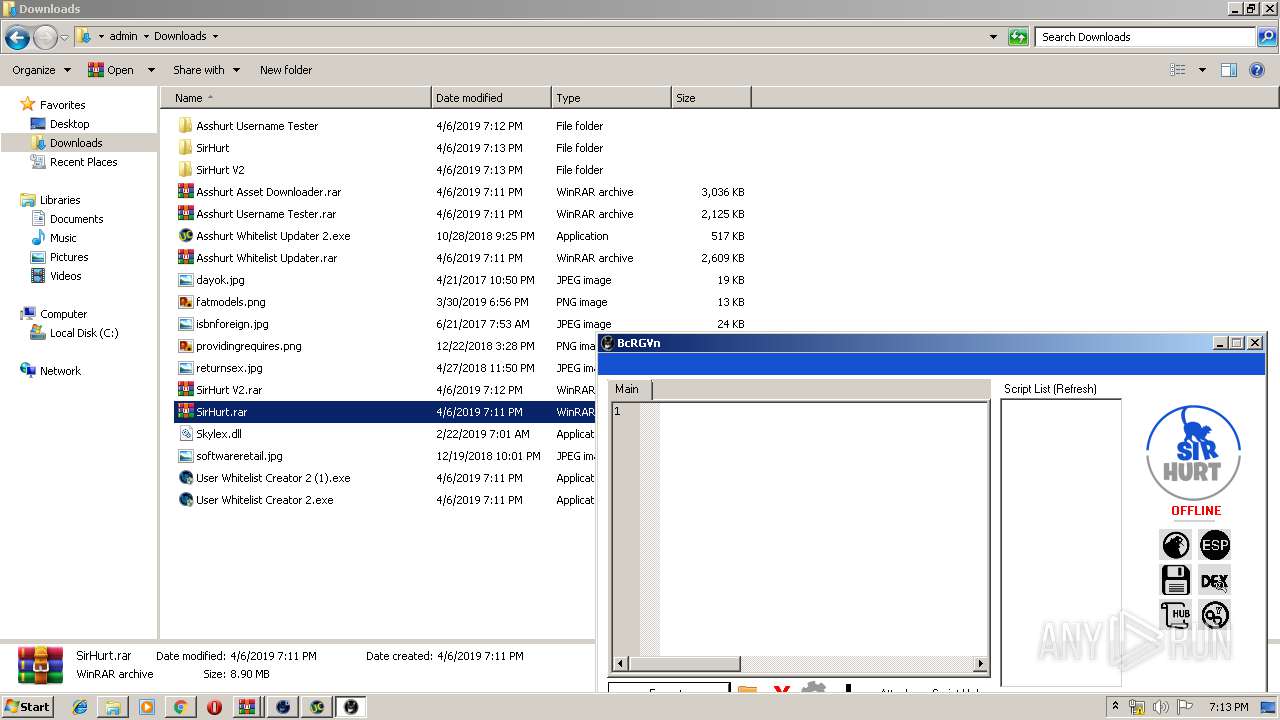Select the Main tab in SirHurt

coord(627,389)
